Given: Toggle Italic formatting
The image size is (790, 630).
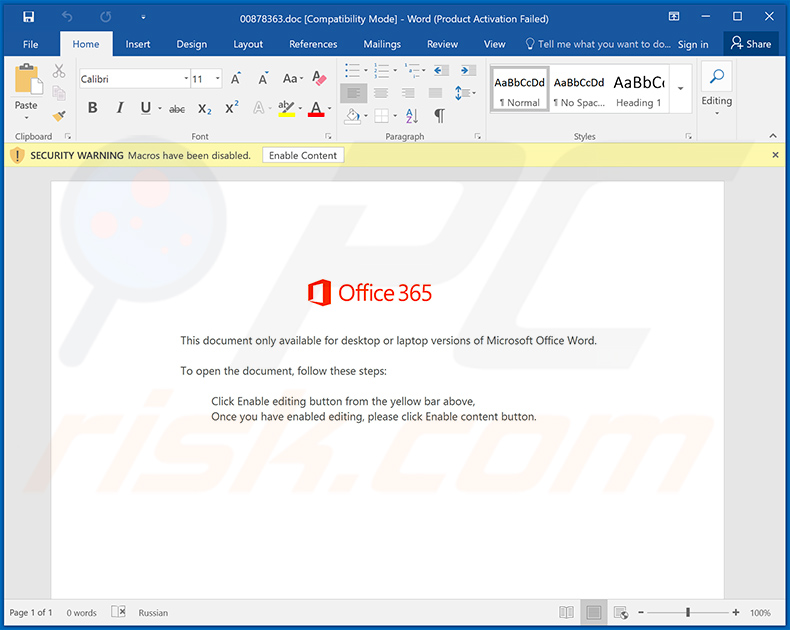Looking at the screenshot, I should [119, 108].
